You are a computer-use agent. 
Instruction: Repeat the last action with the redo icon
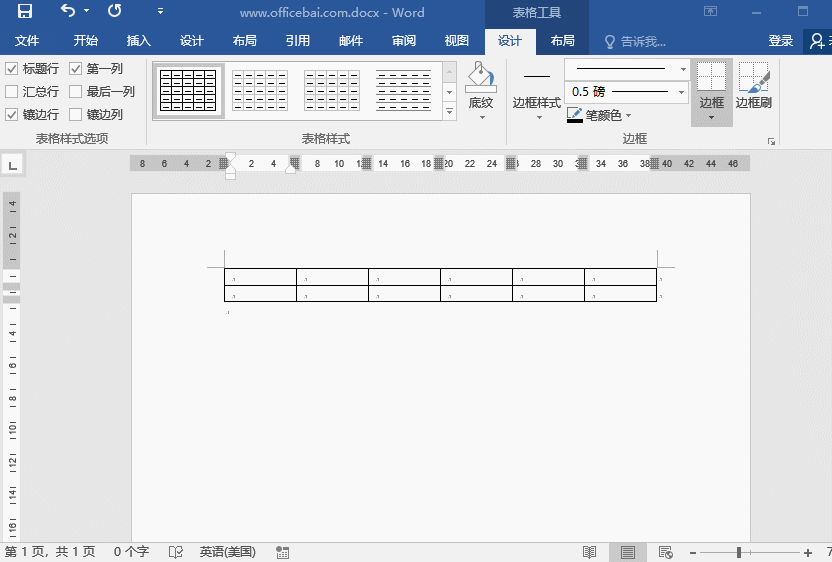coord(114,11)
